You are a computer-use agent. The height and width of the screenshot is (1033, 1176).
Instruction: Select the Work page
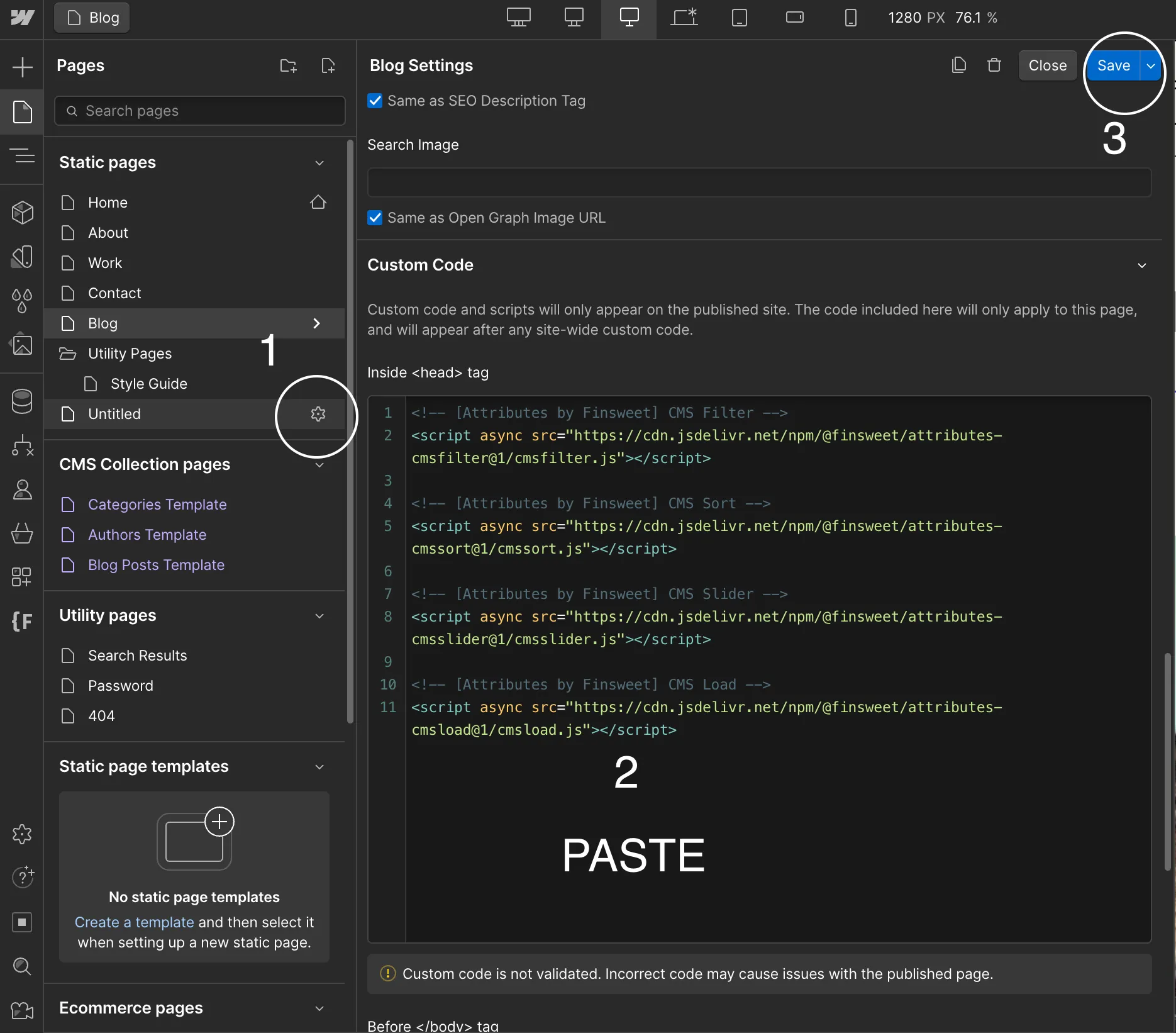pos(194,263)
